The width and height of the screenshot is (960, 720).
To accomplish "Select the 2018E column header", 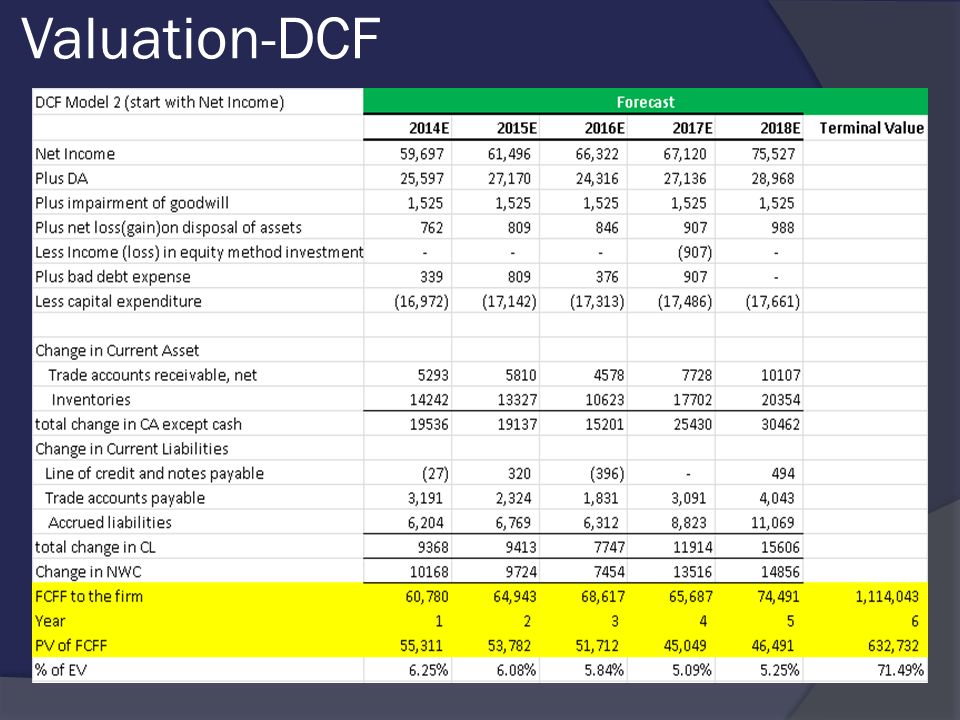I will click(780, 128).
